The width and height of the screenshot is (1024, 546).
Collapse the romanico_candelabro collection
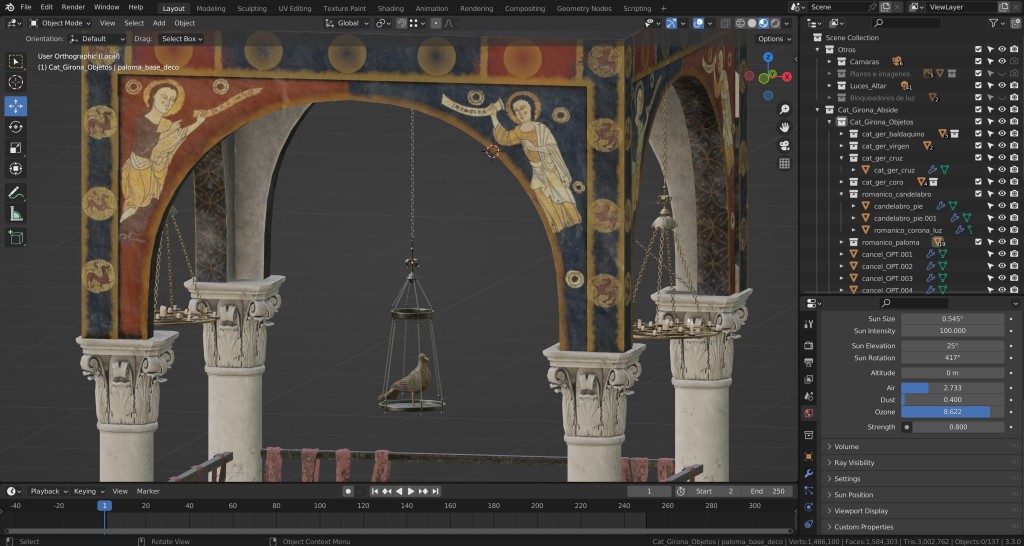[843, 194]
